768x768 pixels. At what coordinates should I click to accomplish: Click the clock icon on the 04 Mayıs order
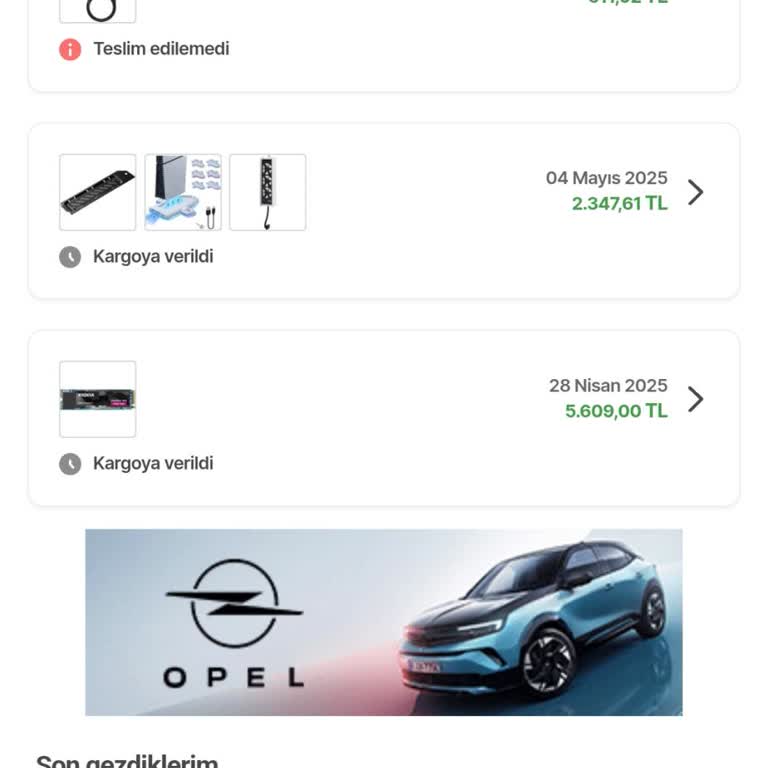point(70,257)
